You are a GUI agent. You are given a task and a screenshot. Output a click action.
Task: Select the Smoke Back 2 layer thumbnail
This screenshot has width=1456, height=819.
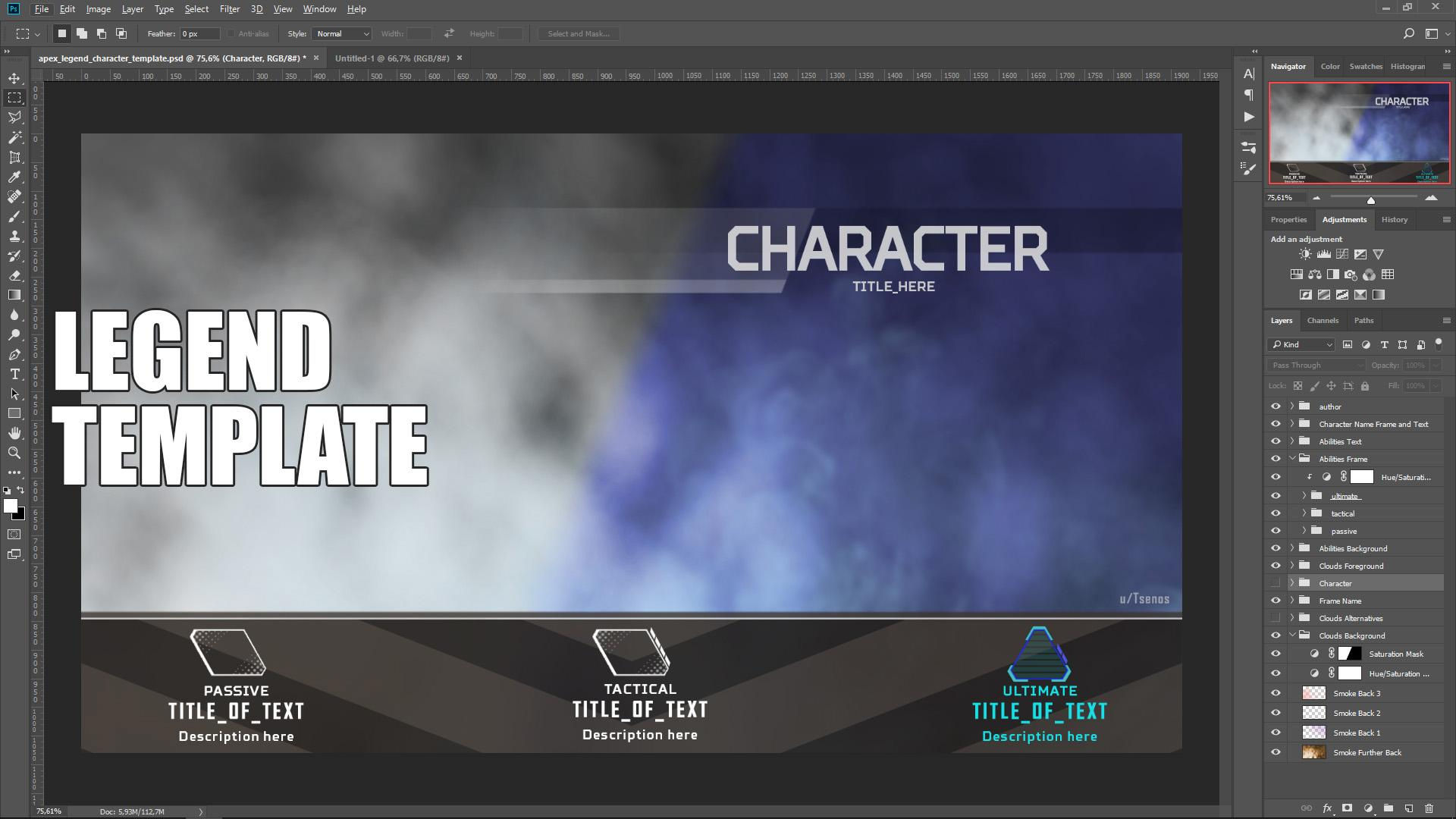click(x=1313, y=713)
